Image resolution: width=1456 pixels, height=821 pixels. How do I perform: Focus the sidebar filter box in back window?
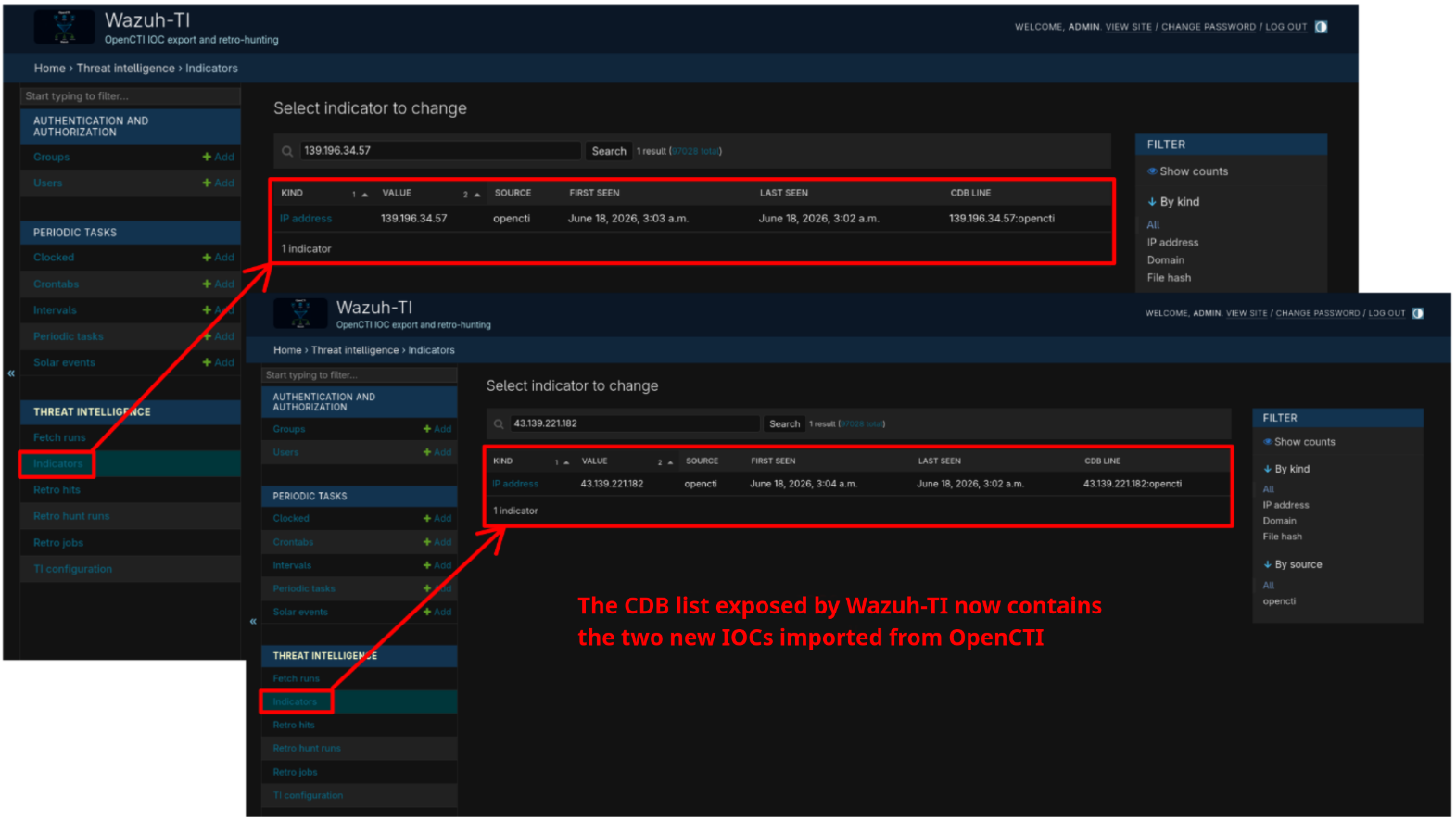(x=131, y=96)
